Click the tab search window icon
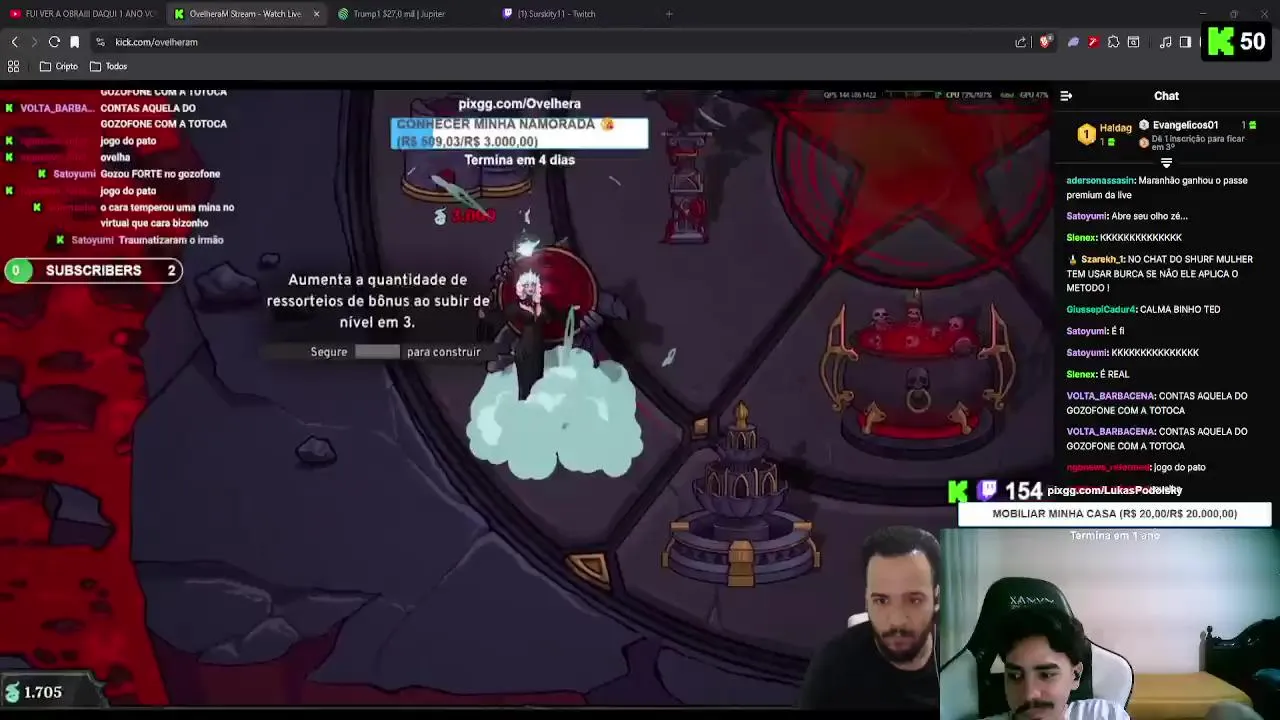The width and height of the screenshot is (1280, 720). click(x=1133, y=42)
